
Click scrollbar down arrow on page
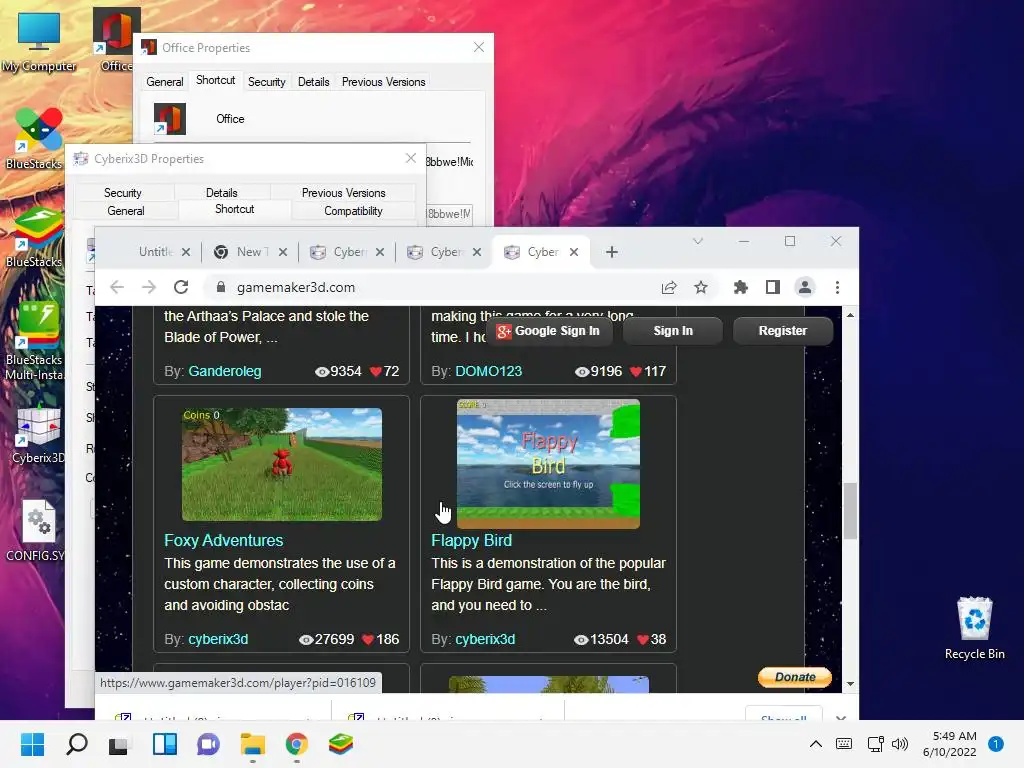click(x=850, y=684)
